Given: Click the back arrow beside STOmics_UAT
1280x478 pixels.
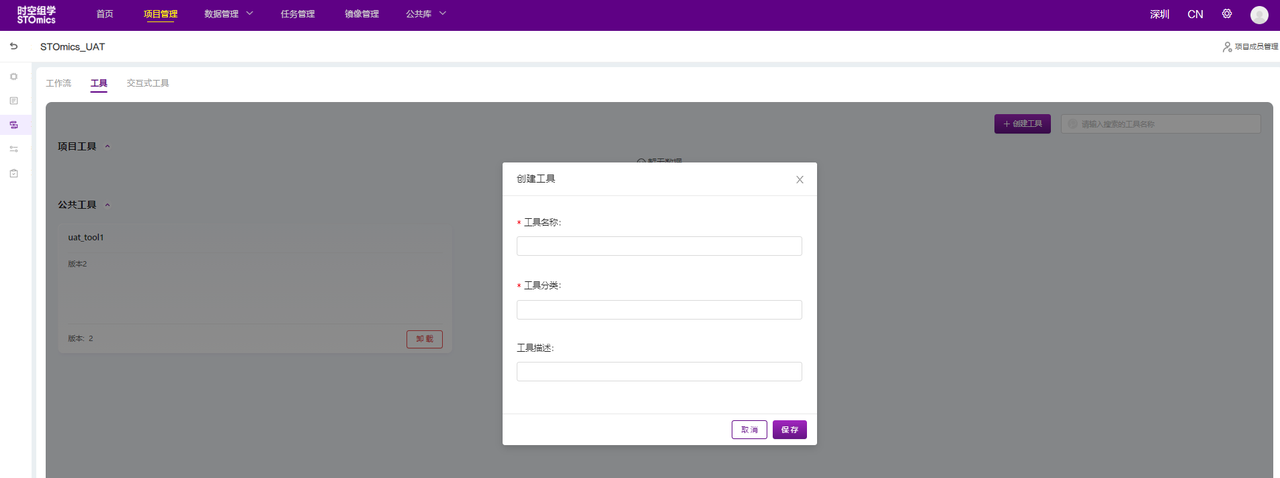Looking at the screenshot, I should pyautogui.click(x=14, y=47).
